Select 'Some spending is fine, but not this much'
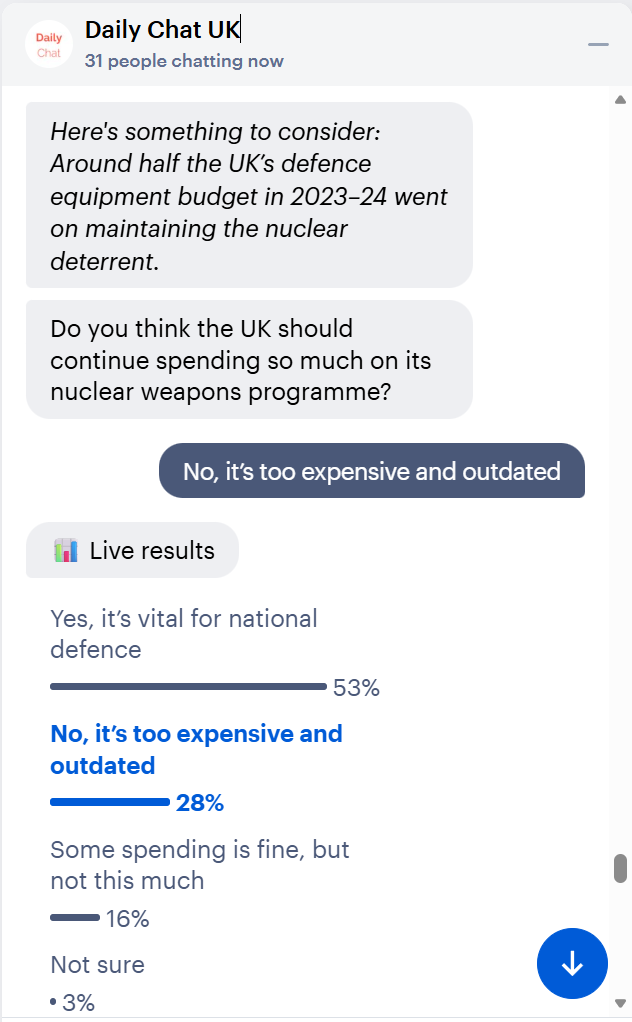Screen dimensions: 632x1022 coord(199,865)
